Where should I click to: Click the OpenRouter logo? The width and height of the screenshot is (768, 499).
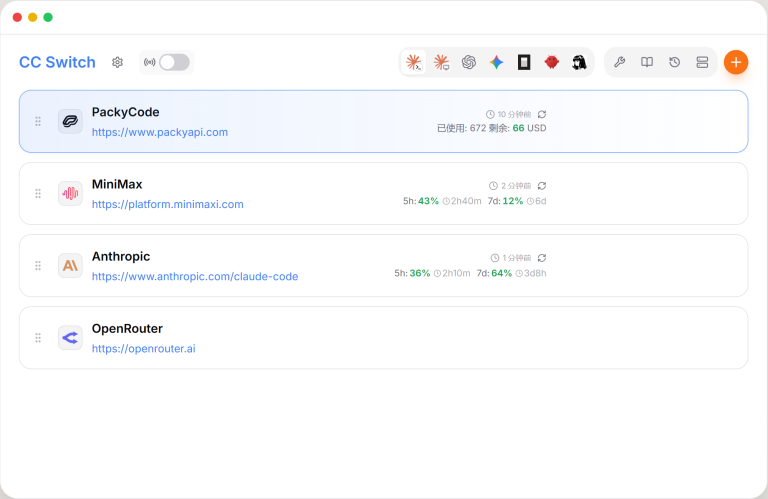pos(70,337)
